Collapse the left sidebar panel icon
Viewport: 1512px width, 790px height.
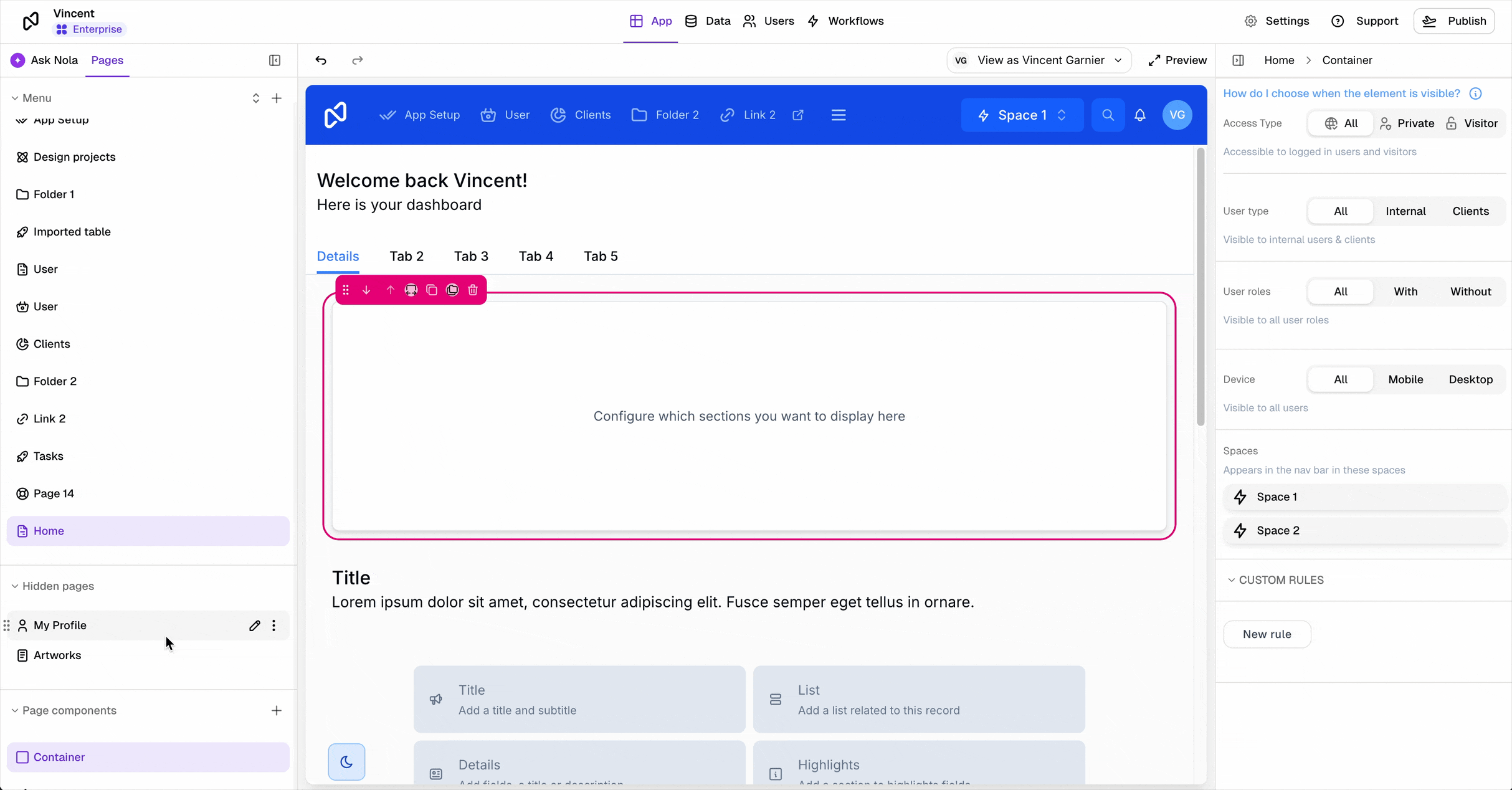click(275, 60)
